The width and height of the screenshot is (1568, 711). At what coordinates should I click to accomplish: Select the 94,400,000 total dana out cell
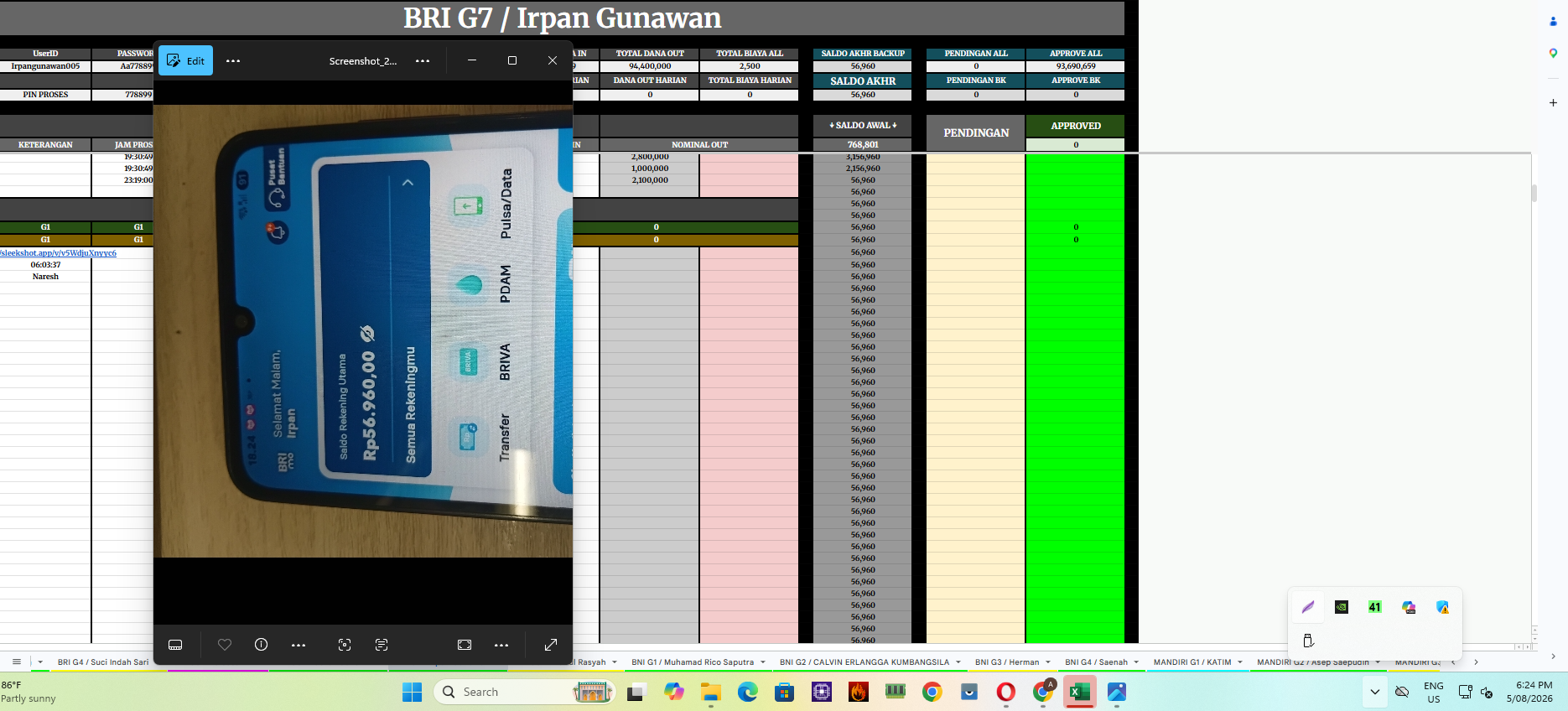point(650,66)
